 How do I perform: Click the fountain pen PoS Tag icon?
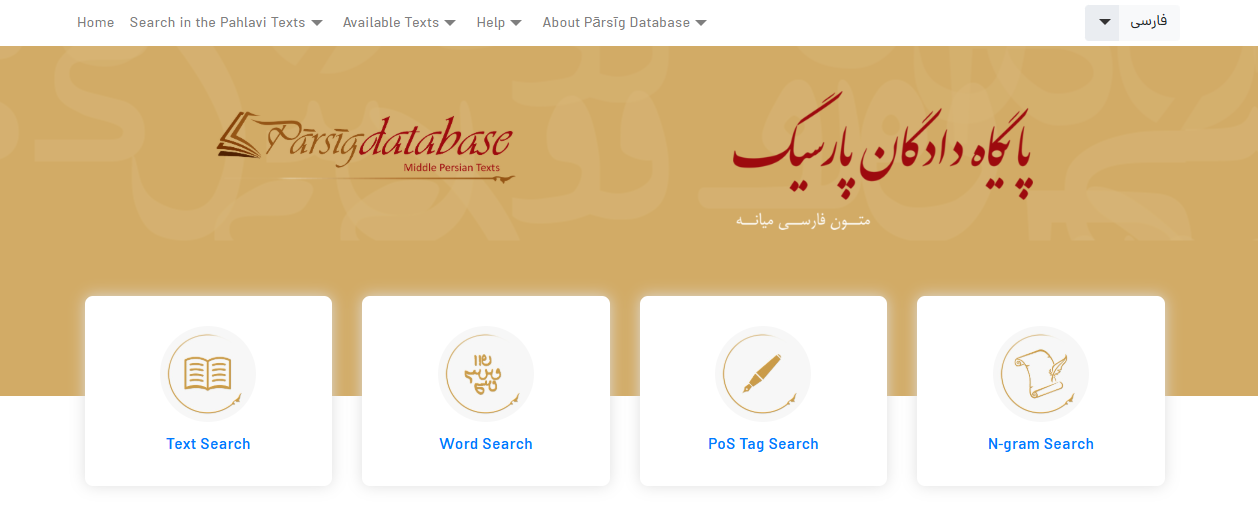(x=763, y=374)
